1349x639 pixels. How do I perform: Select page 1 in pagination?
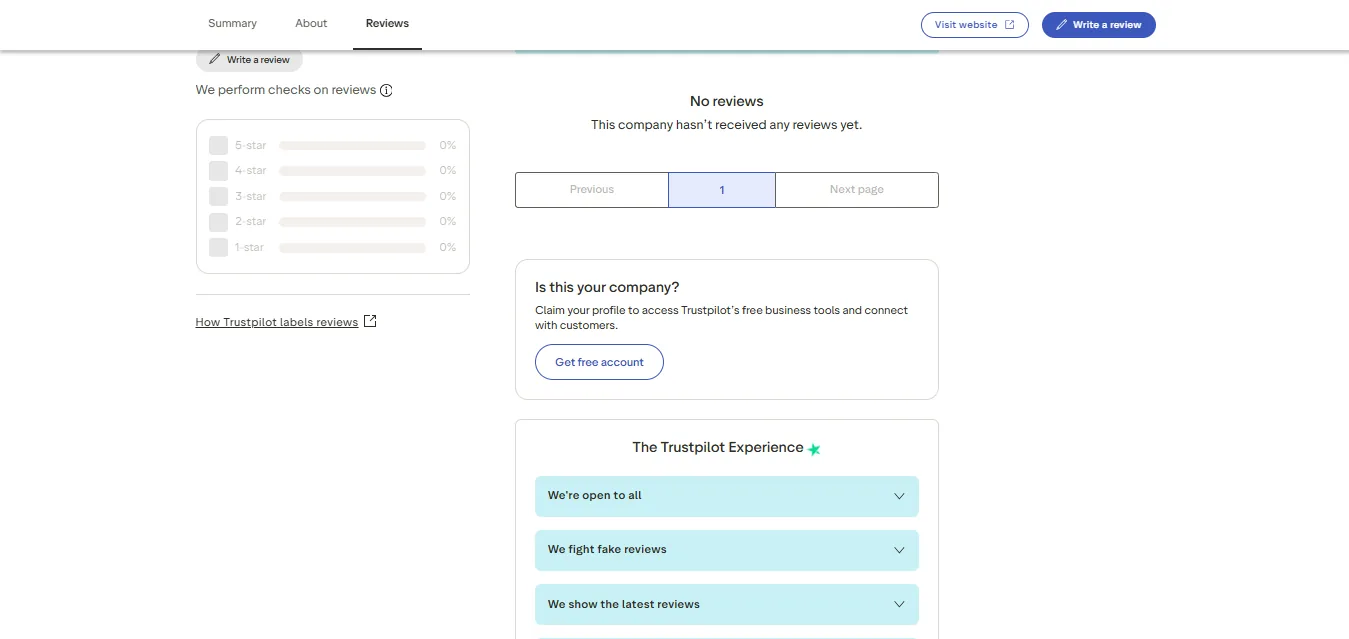coord(722,190)
